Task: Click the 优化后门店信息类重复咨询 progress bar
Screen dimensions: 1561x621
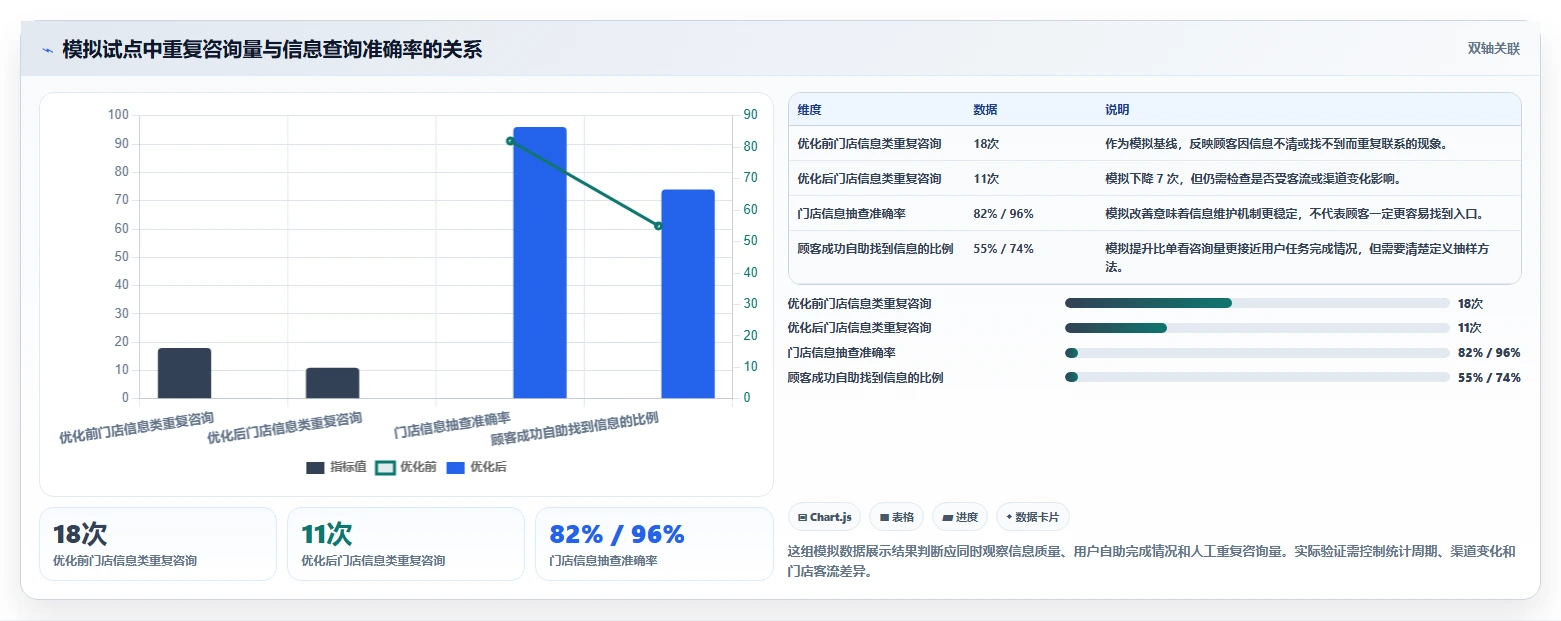Action: tap(1257, 328)
